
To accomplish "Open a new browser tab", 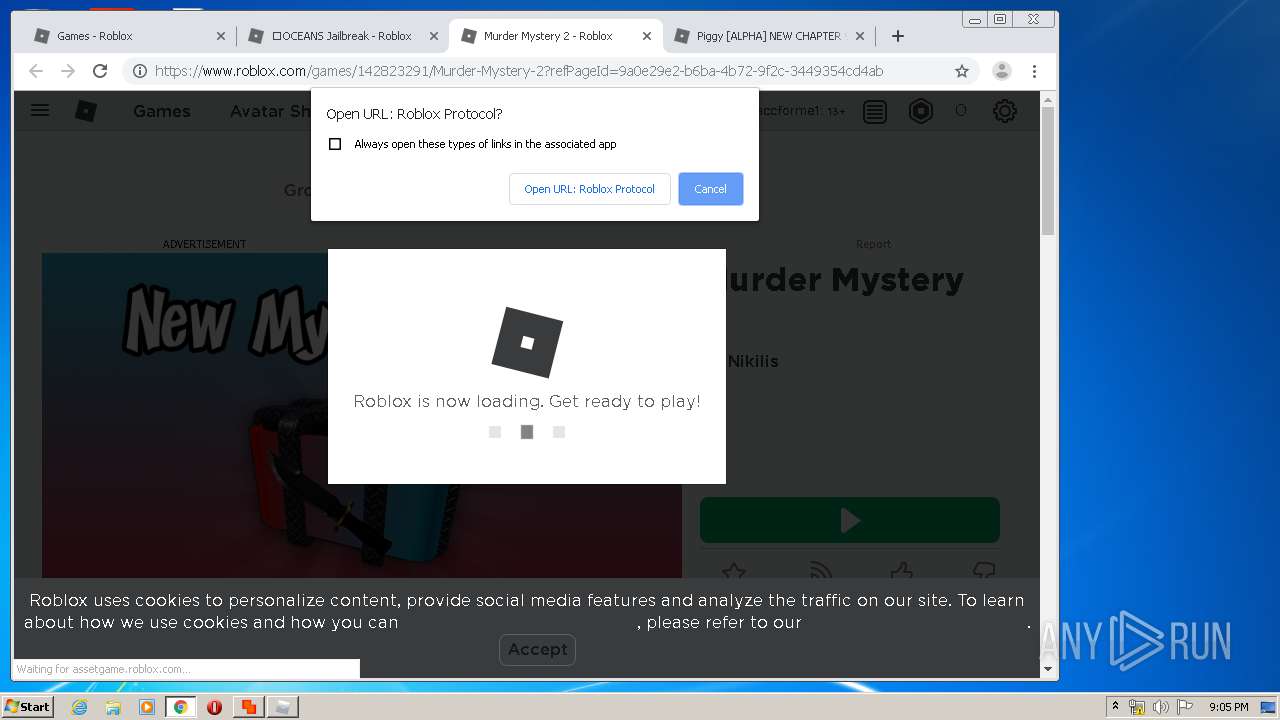I will [898, 36].
